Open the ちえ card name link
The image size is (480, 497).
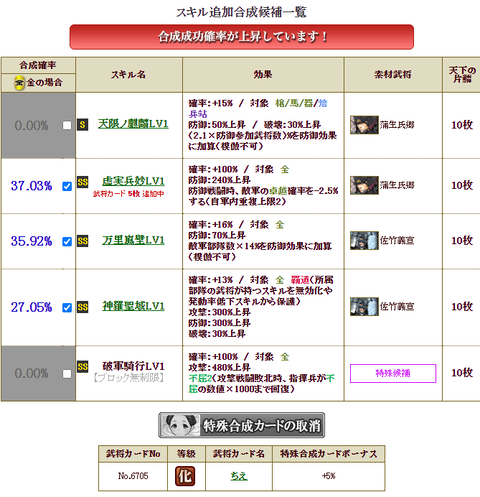[239, 476]
